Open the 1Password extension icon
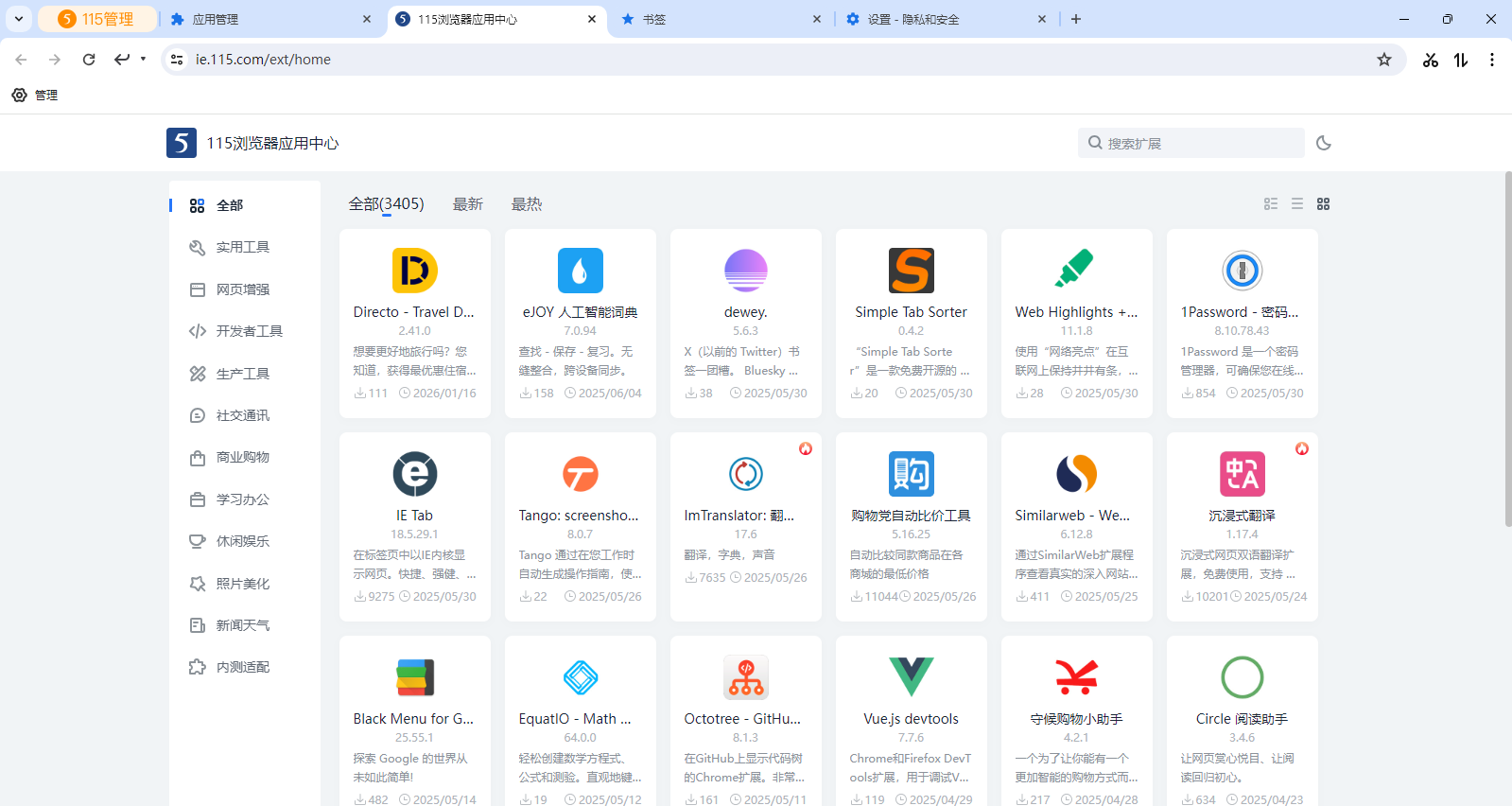 tap(1242, 271)
